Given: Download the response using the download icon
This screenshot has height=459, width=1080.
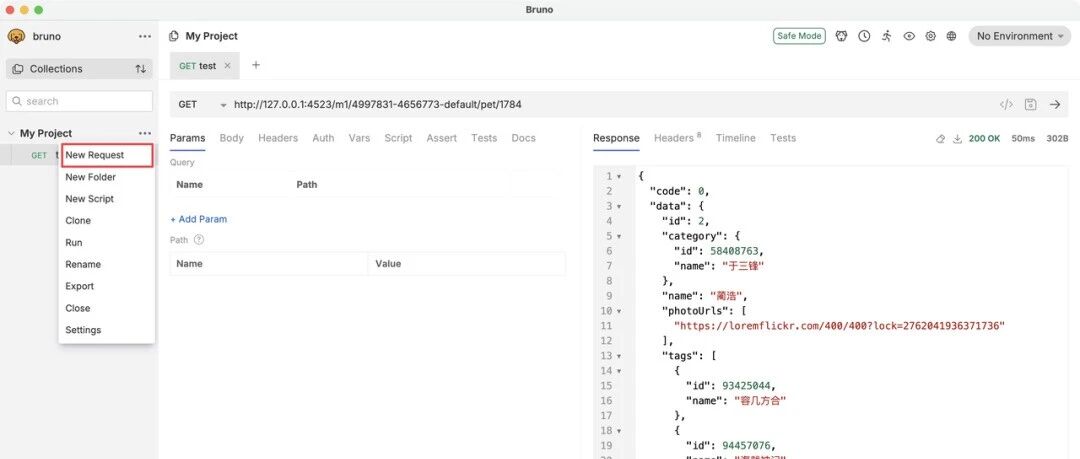Looking at the screenshot, I should coord(957,139).
